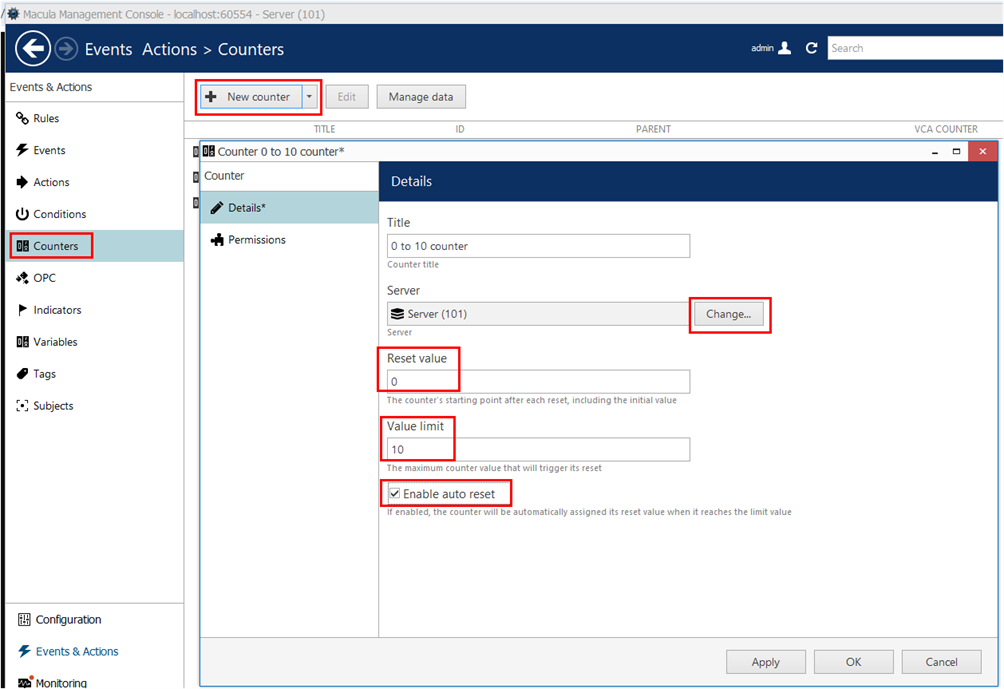The image size is (1004, 689).
Task: Toggle the Enable auto reset checkbox
Action: (x=395, y=494)
